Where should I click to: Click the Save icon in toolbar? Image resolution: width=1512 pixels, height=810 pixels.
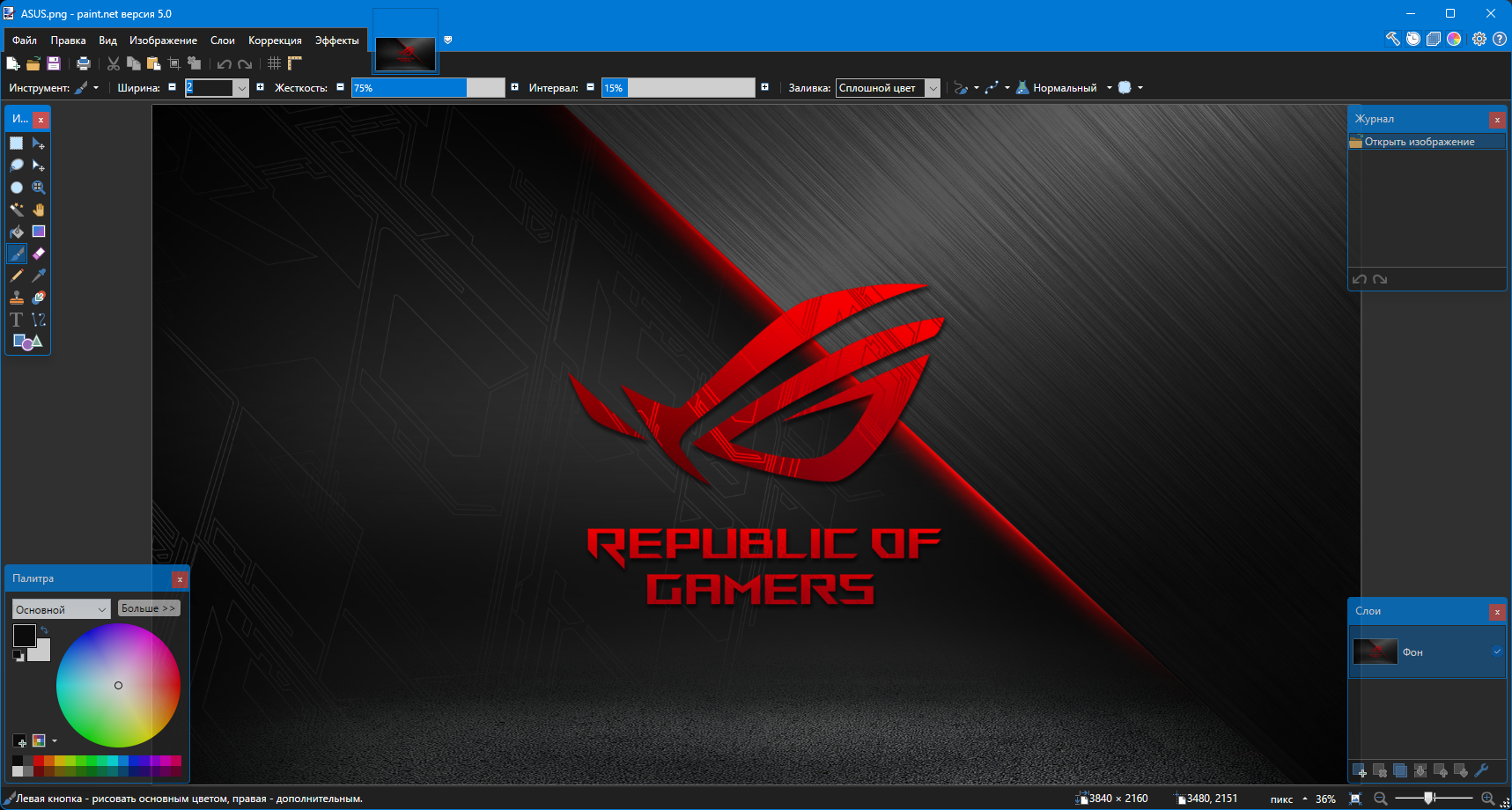point(54,63)
